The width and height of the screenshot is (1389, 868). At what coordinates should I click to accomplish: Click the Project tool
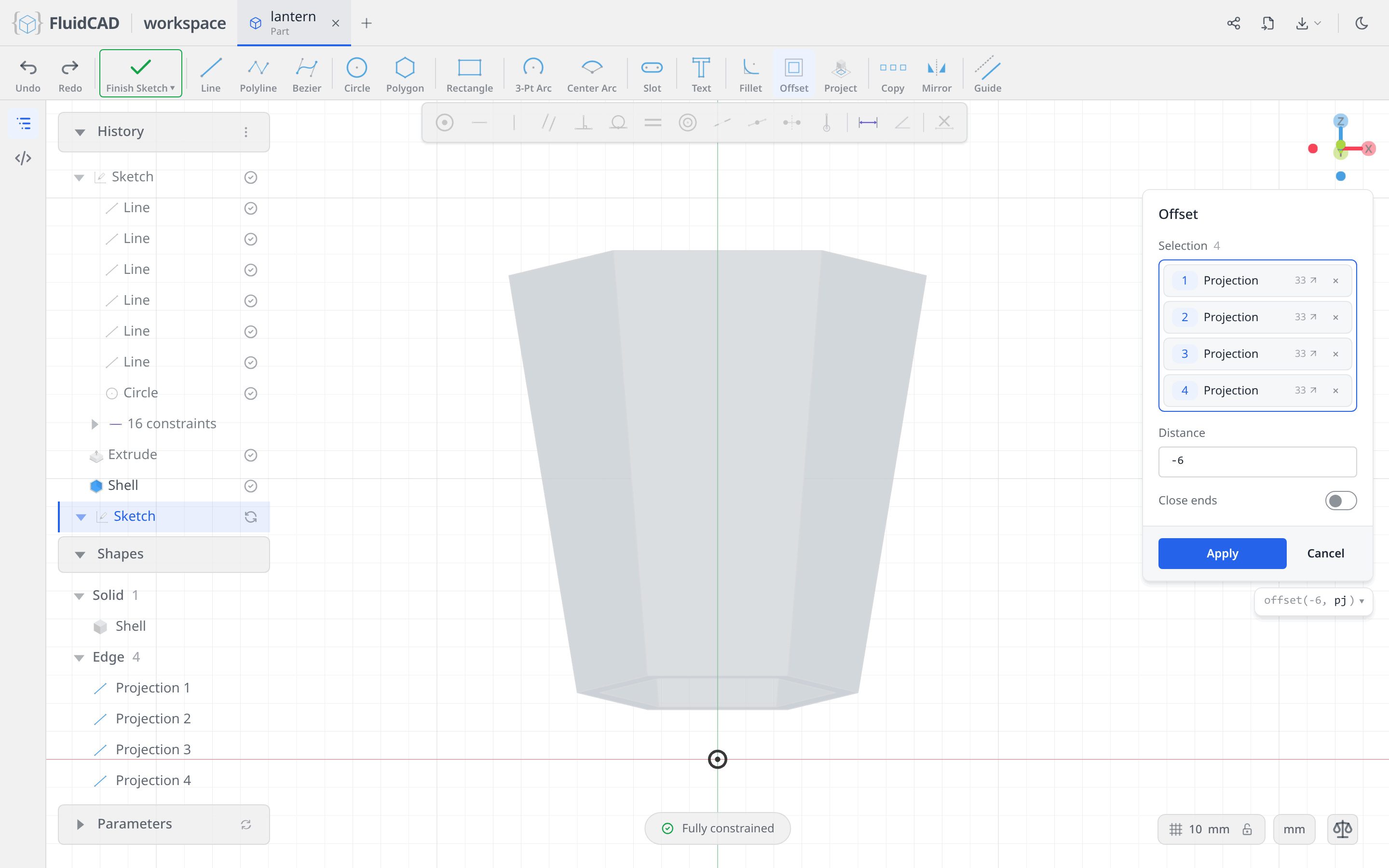[x=840, y=74]
